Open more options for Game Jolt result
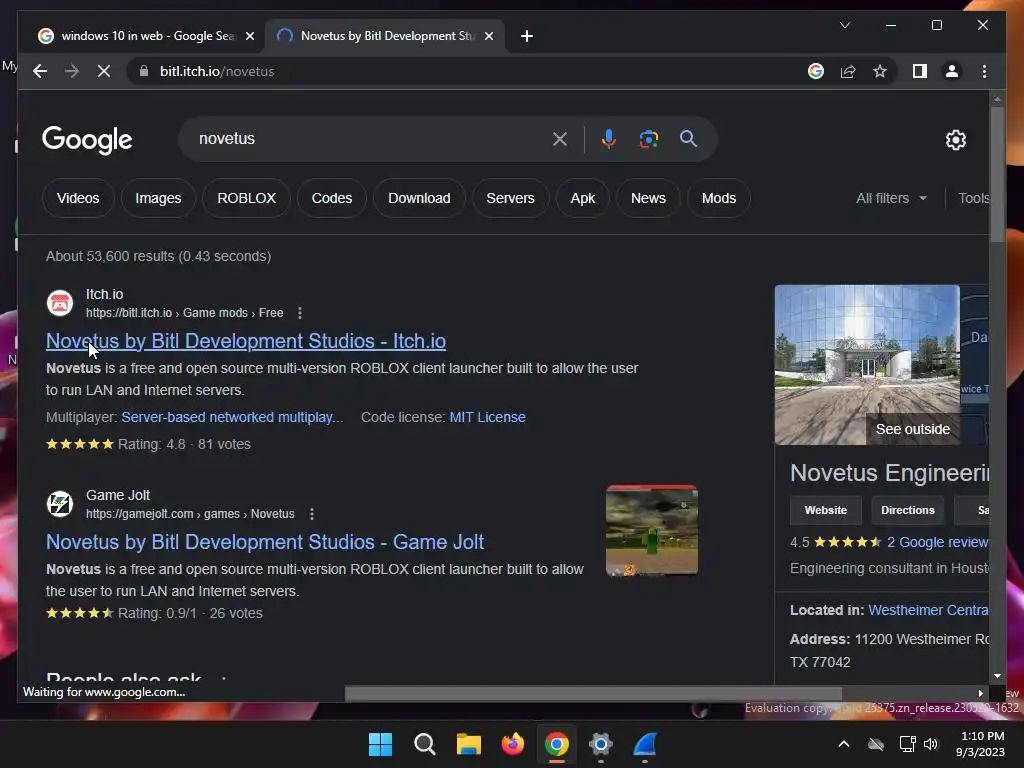Screen dimensions: 1024x768 tap(312, 514)
